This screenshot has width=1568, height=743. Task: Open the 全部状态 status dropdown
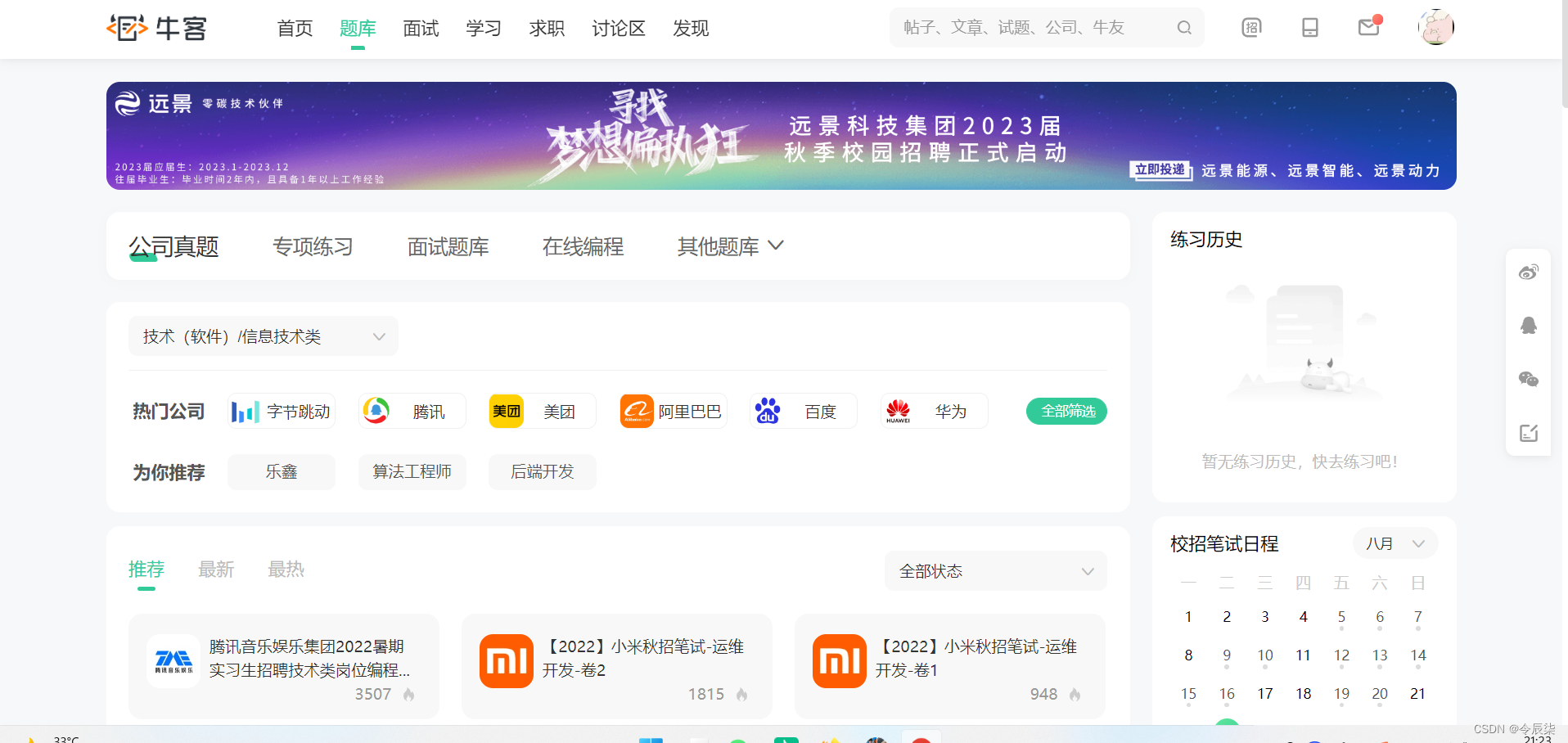(x=996, y=571)
